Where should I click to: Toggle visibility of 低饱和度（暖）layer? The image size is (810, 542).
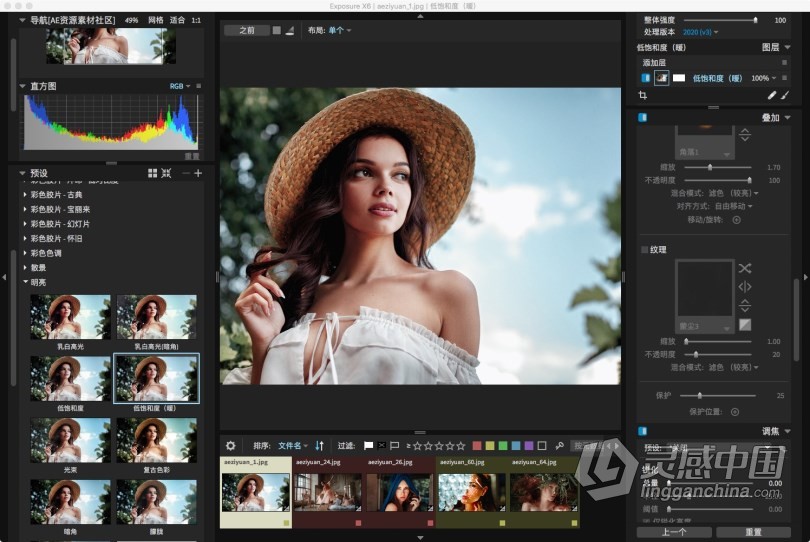pos(646,78)
